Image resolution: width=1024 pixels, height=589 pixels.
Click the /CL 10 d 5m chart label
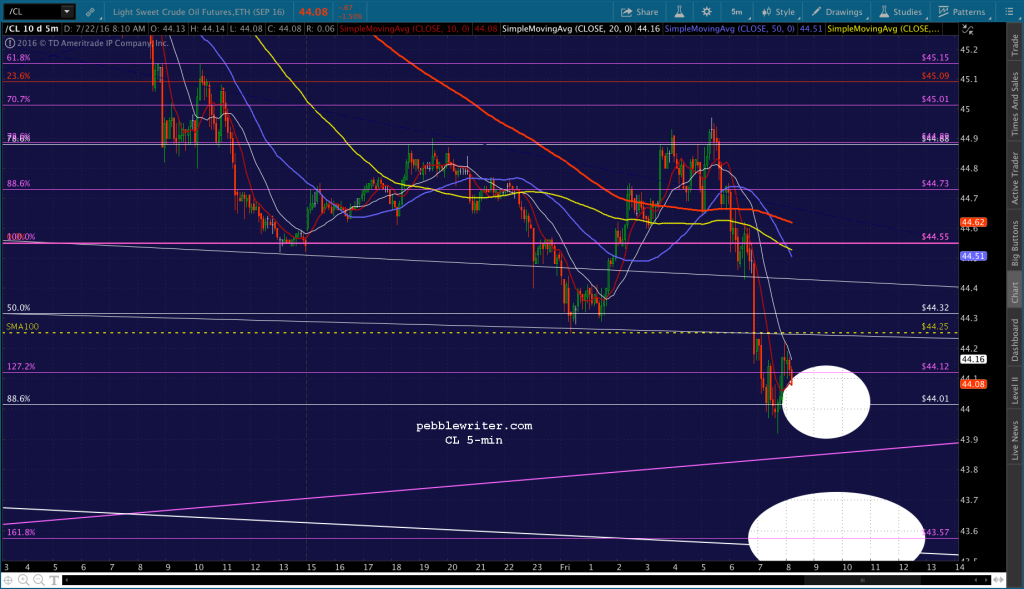click(x=32, y=29)
